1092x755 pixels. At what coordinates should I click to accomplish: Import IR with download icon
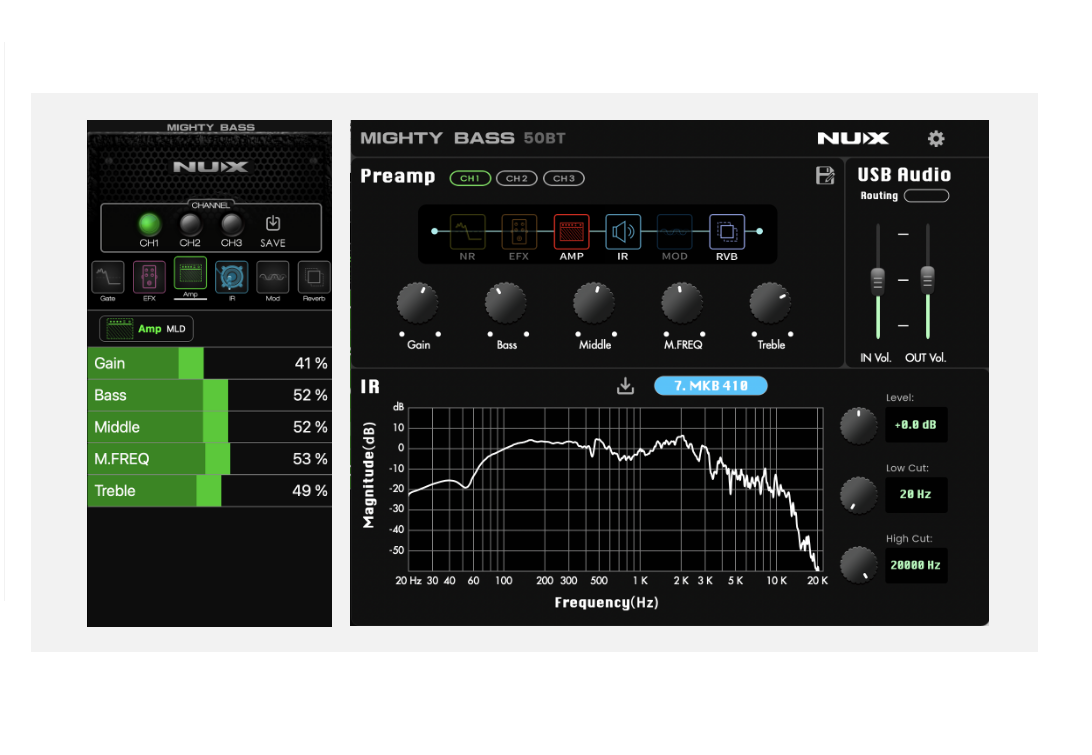[x=625, y=386]
